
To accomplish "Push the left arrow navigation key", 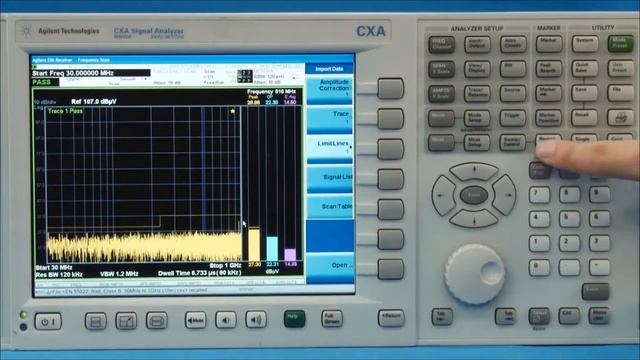I will 443,196.
